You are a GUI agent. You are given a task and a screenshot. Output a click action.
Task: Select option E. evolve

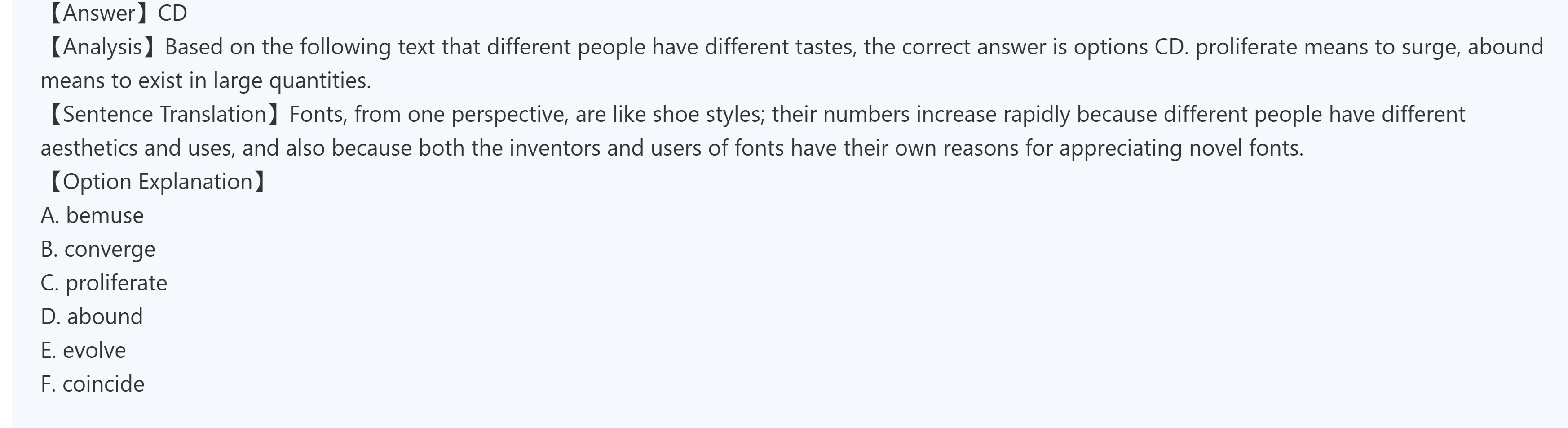(x=83, y=351)
